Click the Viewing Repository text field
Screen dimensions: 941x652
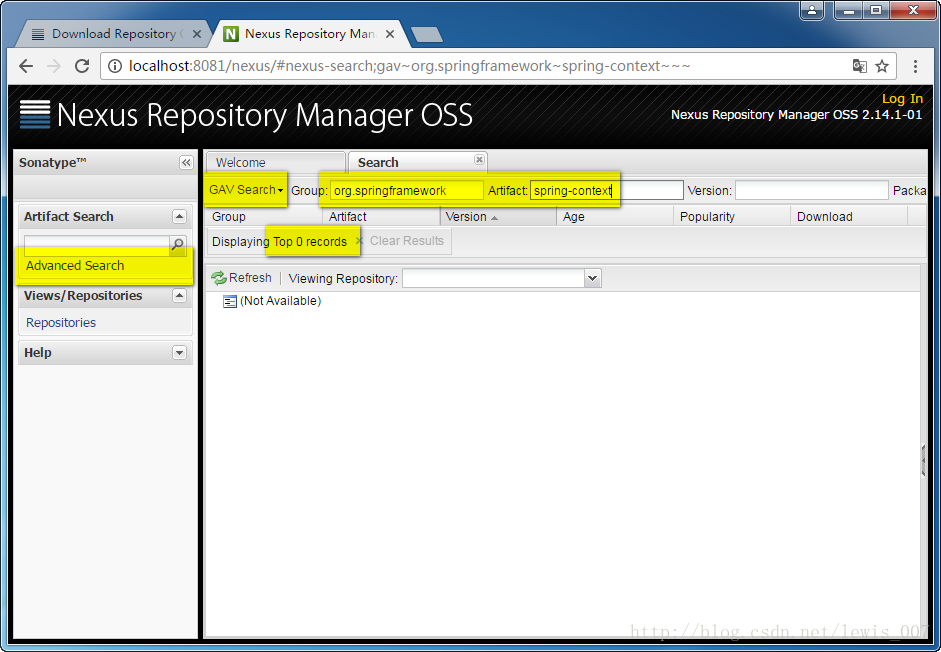(x=494, y=278)
